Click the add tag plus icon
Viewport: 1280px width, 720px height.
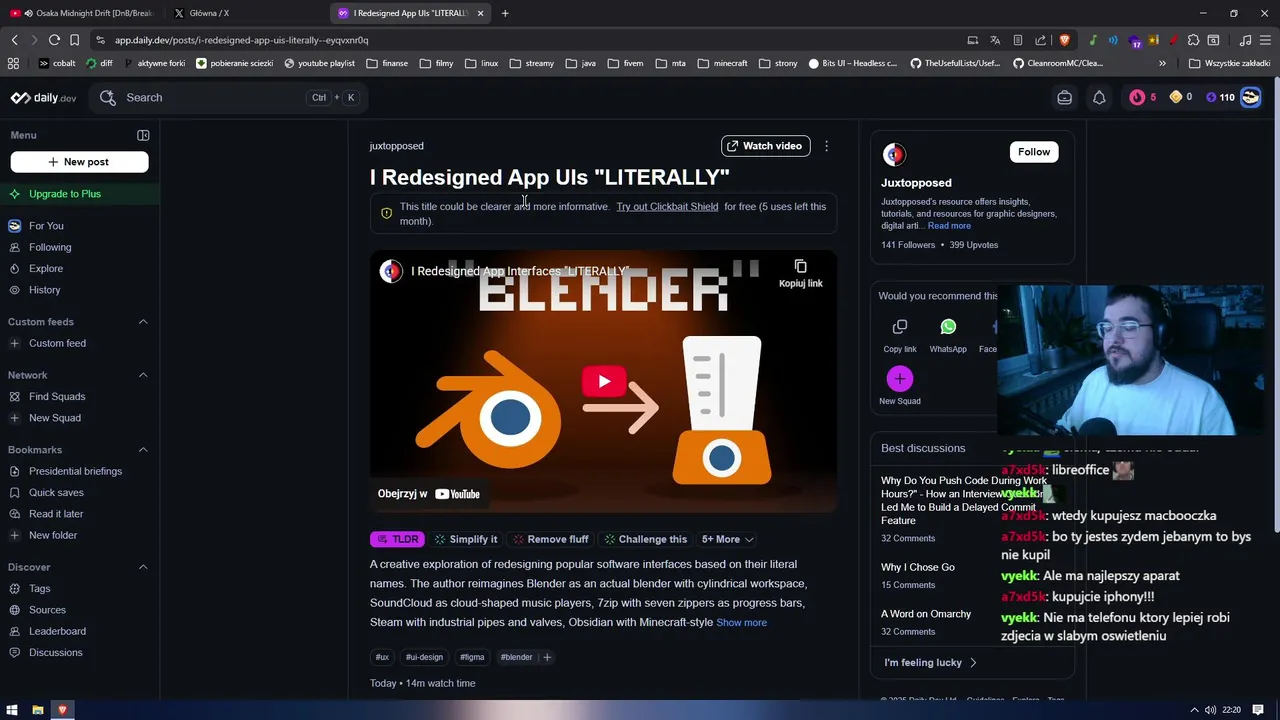(547, 657)
